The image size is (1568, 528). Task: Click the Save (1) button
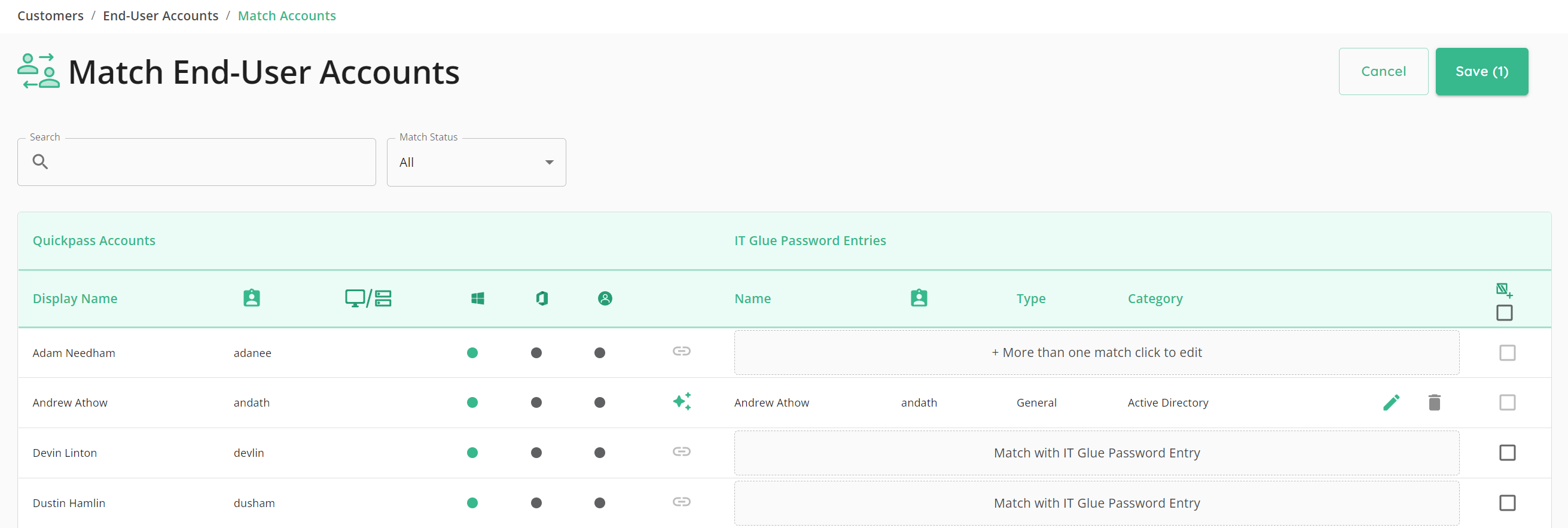(1481, 71)
